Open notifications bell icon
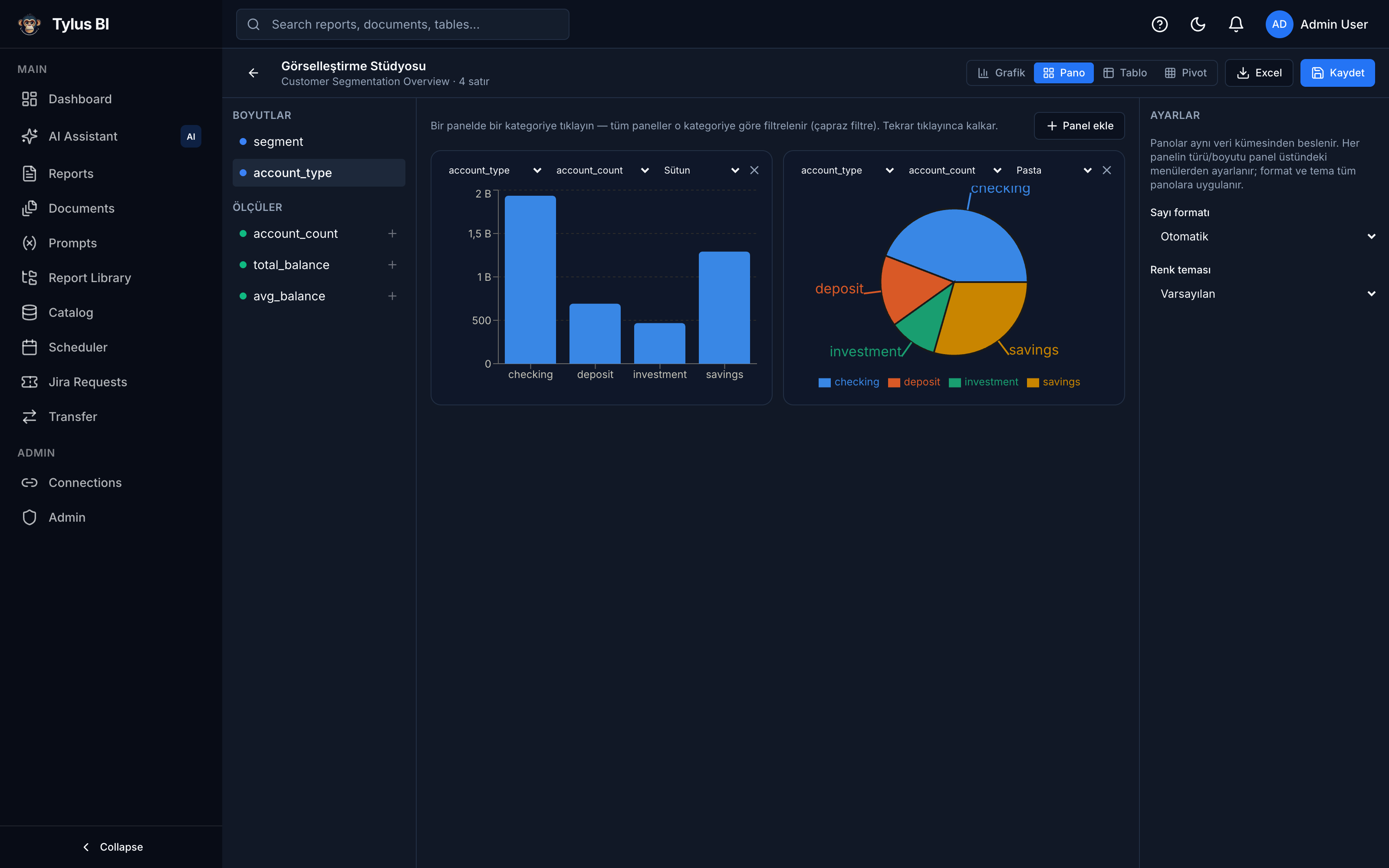 [1236, 24]
